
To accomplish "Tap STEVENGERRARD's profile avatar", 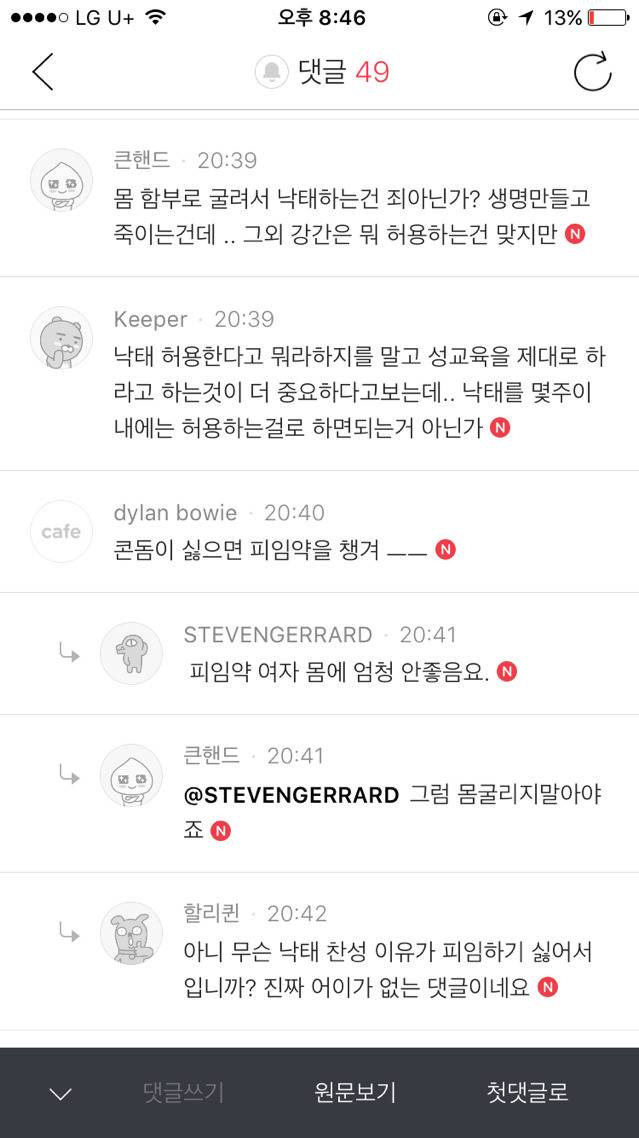I will point(131,652).
